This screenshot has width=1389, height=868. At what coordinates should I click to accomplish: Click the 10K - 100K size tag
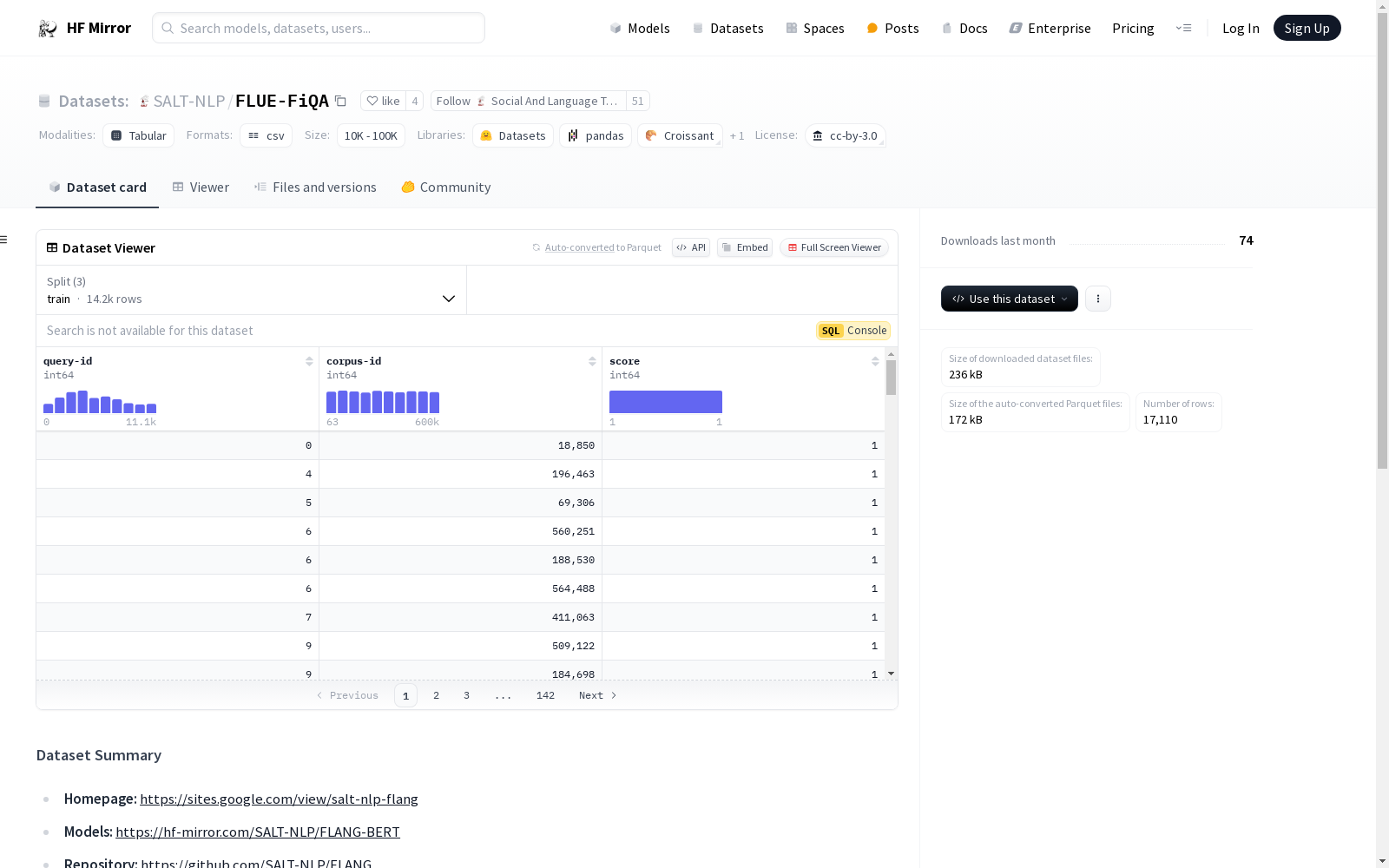tap(371, 135)
